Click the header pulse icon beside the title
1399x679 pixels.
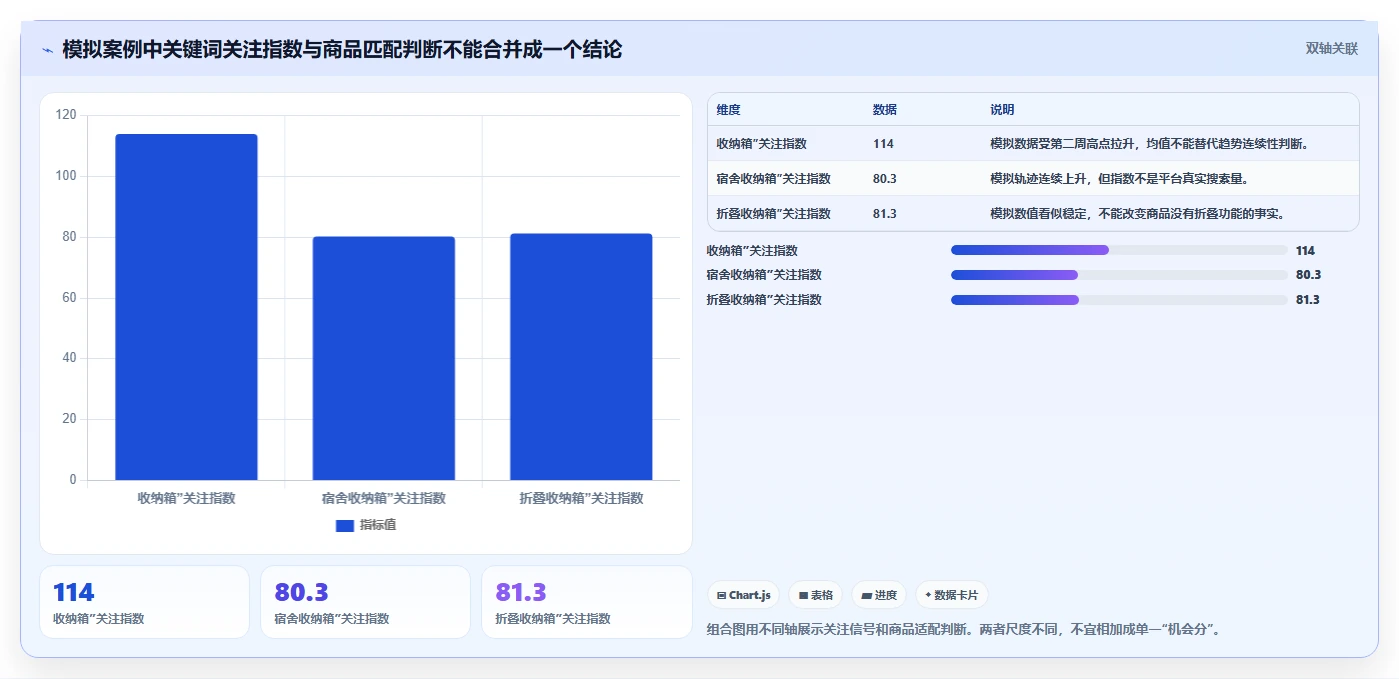(x=47, y=50)
